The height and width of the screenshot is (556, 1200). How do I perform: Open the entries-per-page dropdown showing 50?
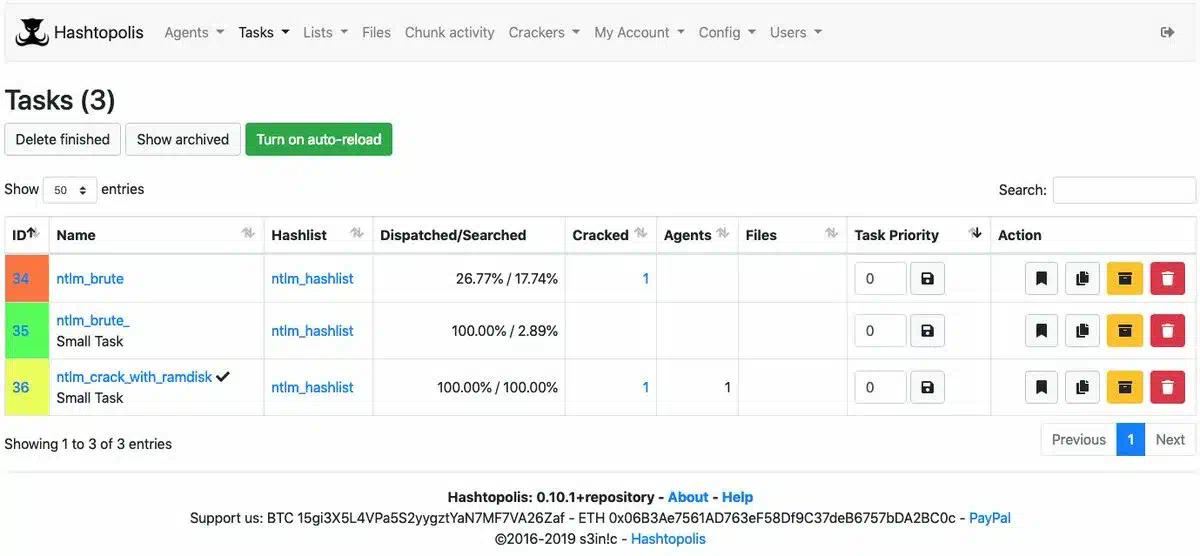(70, 190)
